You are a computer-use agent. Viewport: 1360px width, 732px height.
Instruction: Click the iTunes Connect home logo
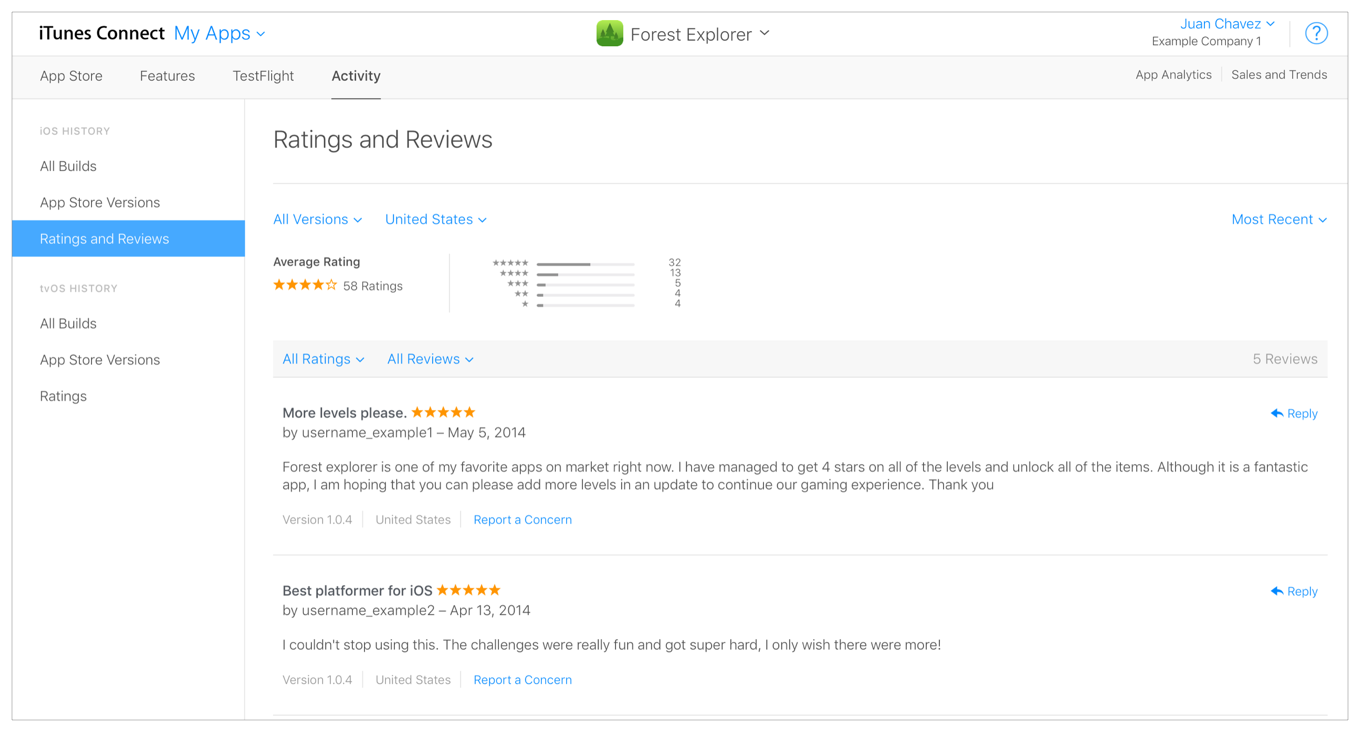(100, 32)
